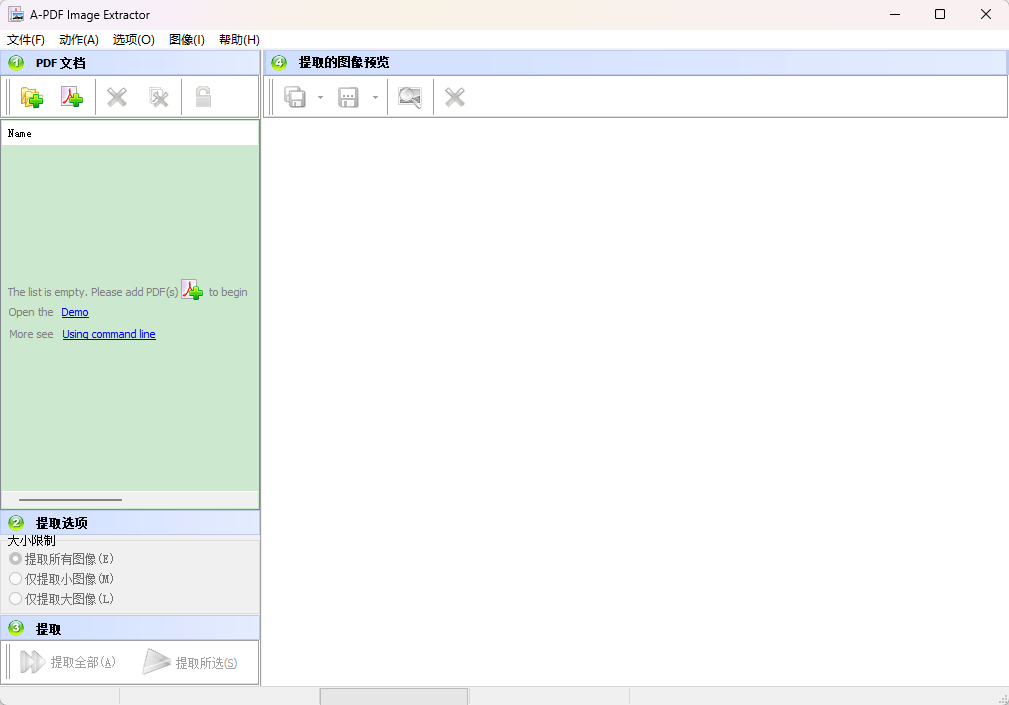This screenshot has height=705, width=1009.
Task: Open dropdown arrow beside Save selected image
Action: (x=375, y=98)
